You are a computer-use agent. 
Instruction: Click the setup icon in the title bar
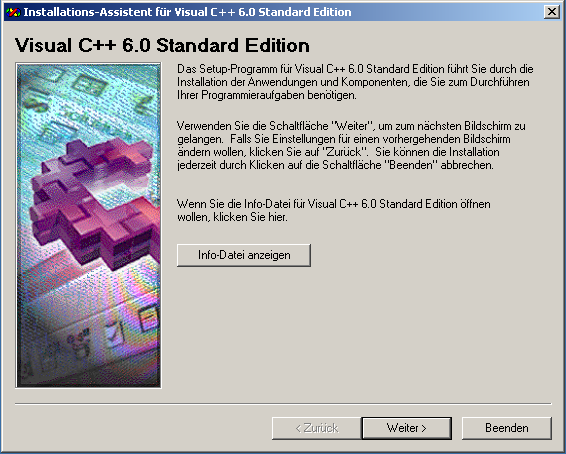coord(13,12)
